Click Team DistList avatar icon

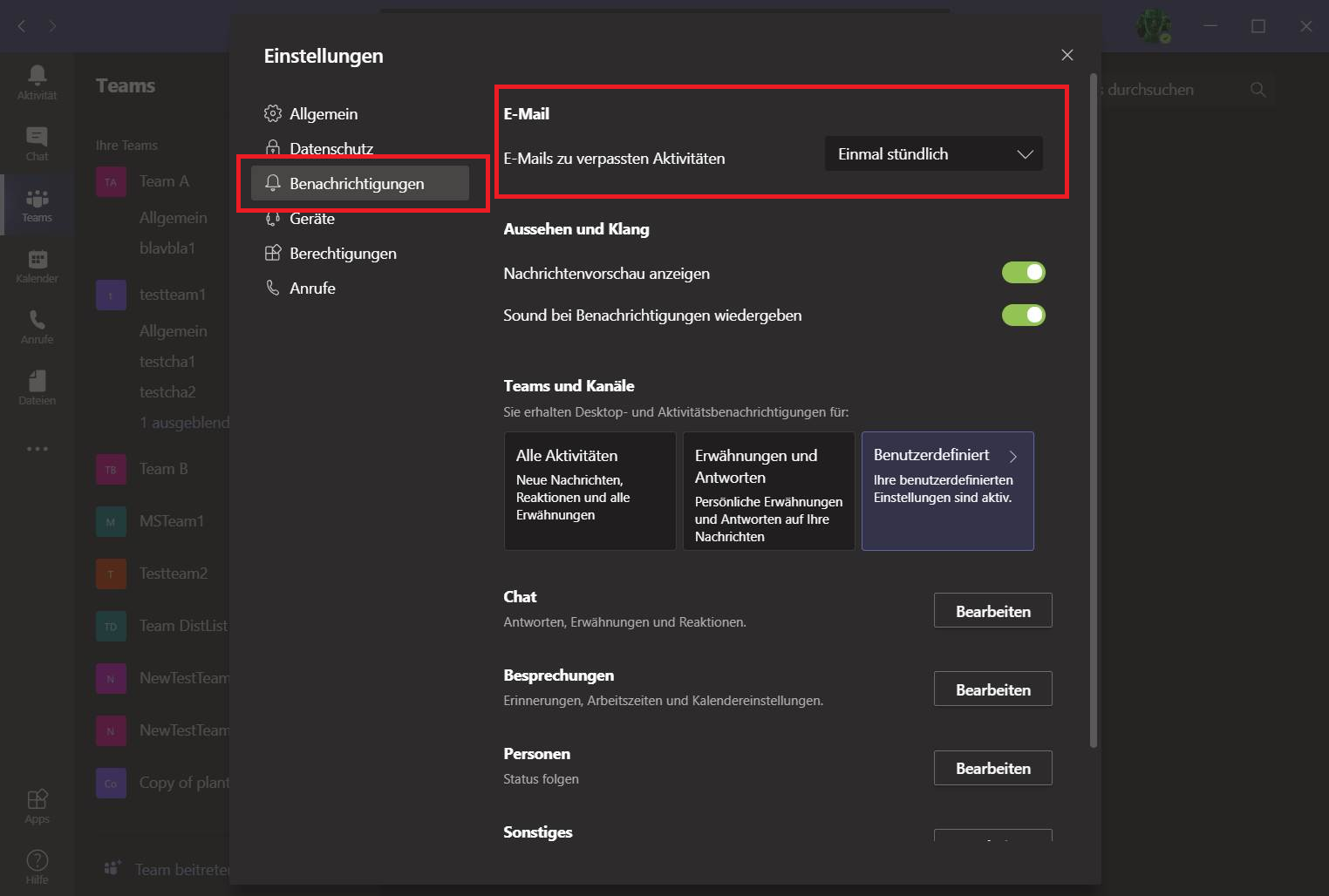(x=111, y=627)
